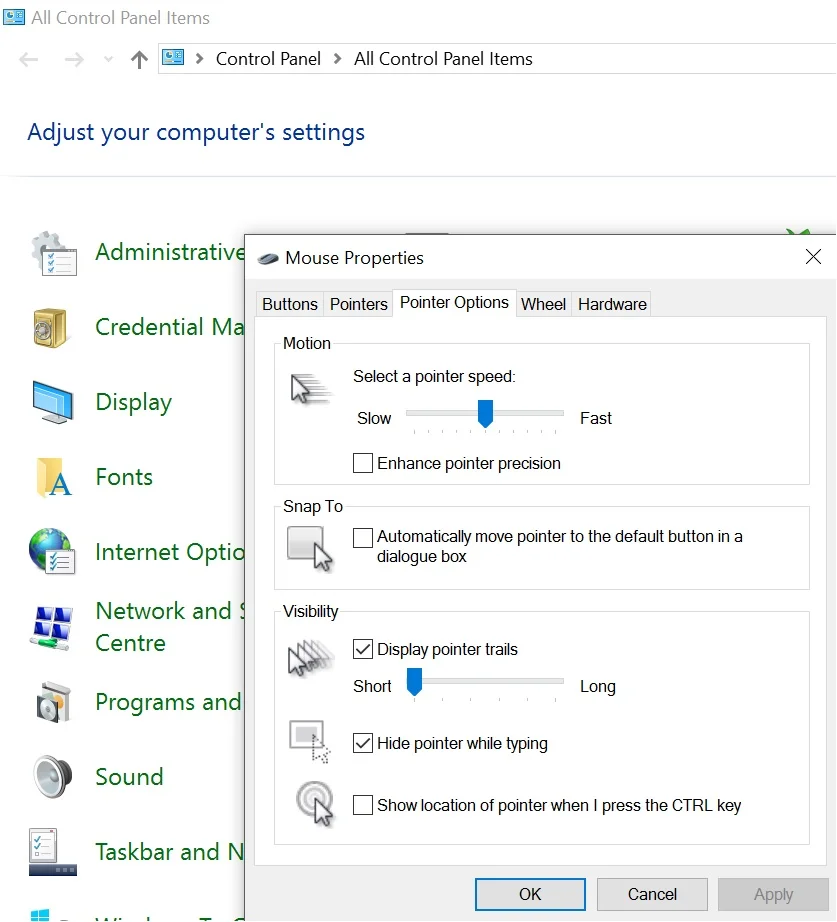Viewport: 837px width, 922px height.
Task: Click the Sound speaker icon
Action: [53, 777]
